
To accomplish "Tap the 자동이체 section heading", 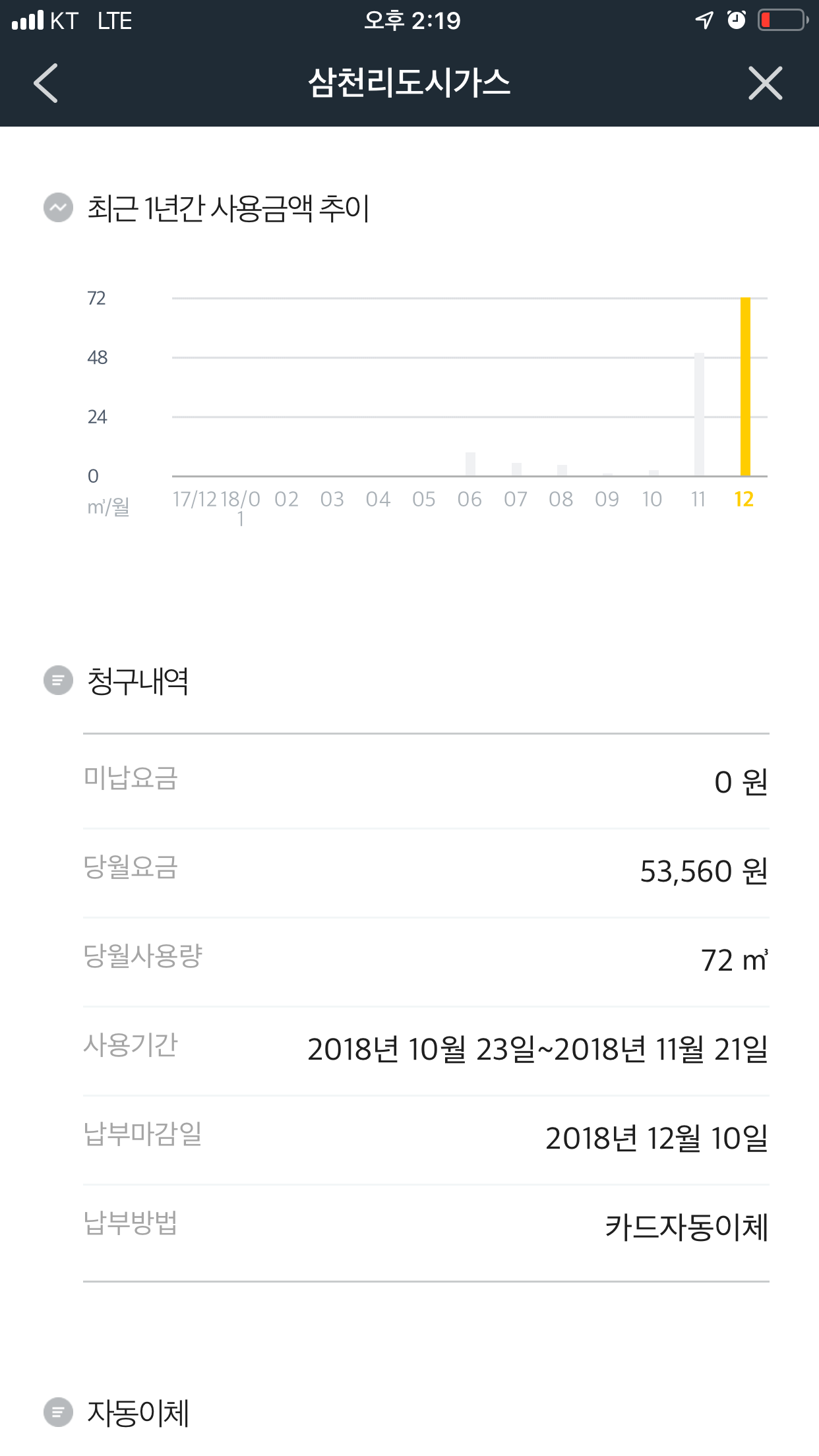I will (138, 1413).
